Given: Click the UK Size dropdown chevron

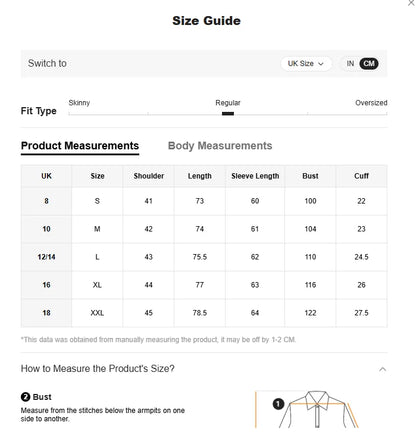Looking at the screenshot, I should tap(321, 64).
